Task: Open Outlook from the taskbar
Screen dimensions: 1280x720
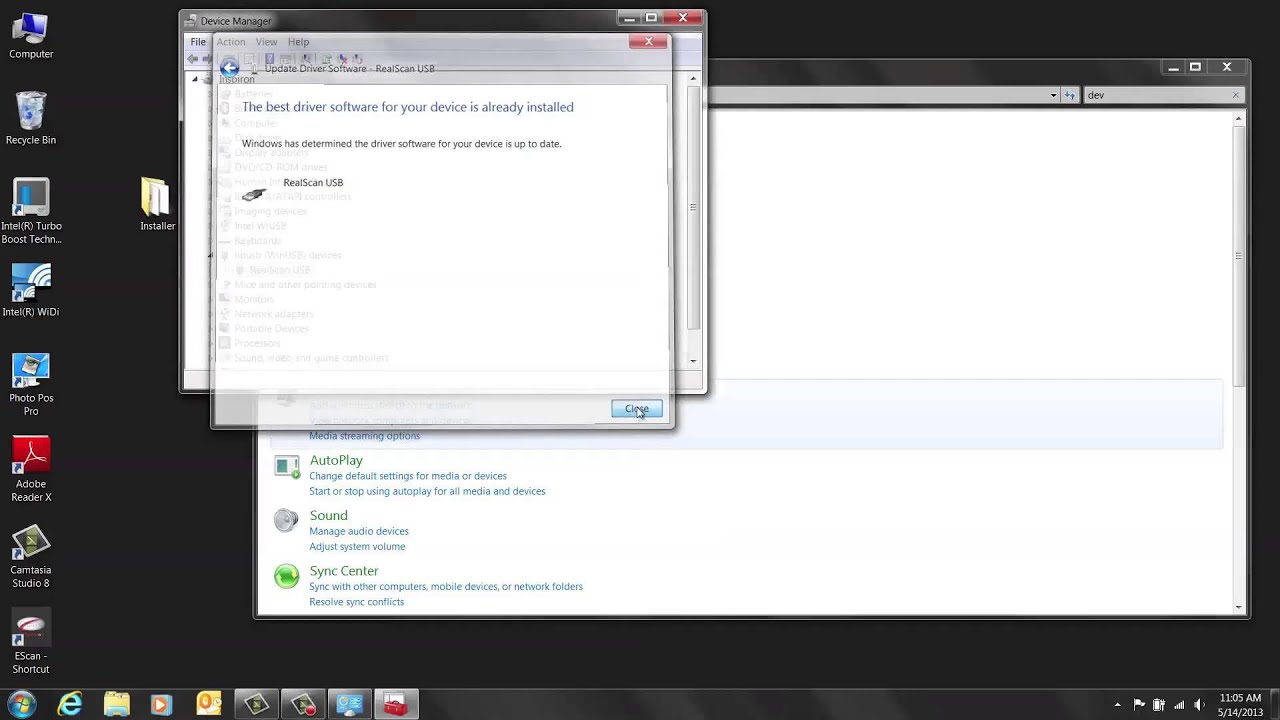Action: click(x=208, y=705)
